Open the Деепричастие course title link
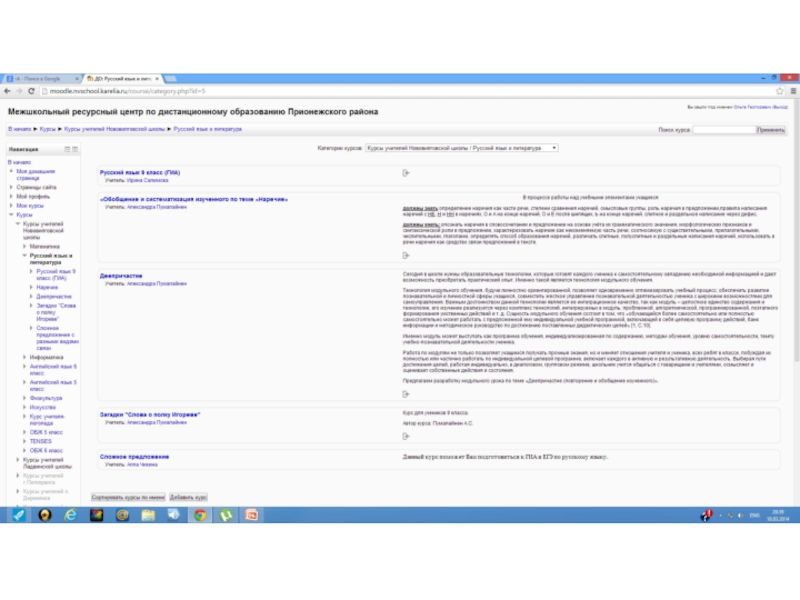Viewport: 800px width, 600px height. click(121, 276)
